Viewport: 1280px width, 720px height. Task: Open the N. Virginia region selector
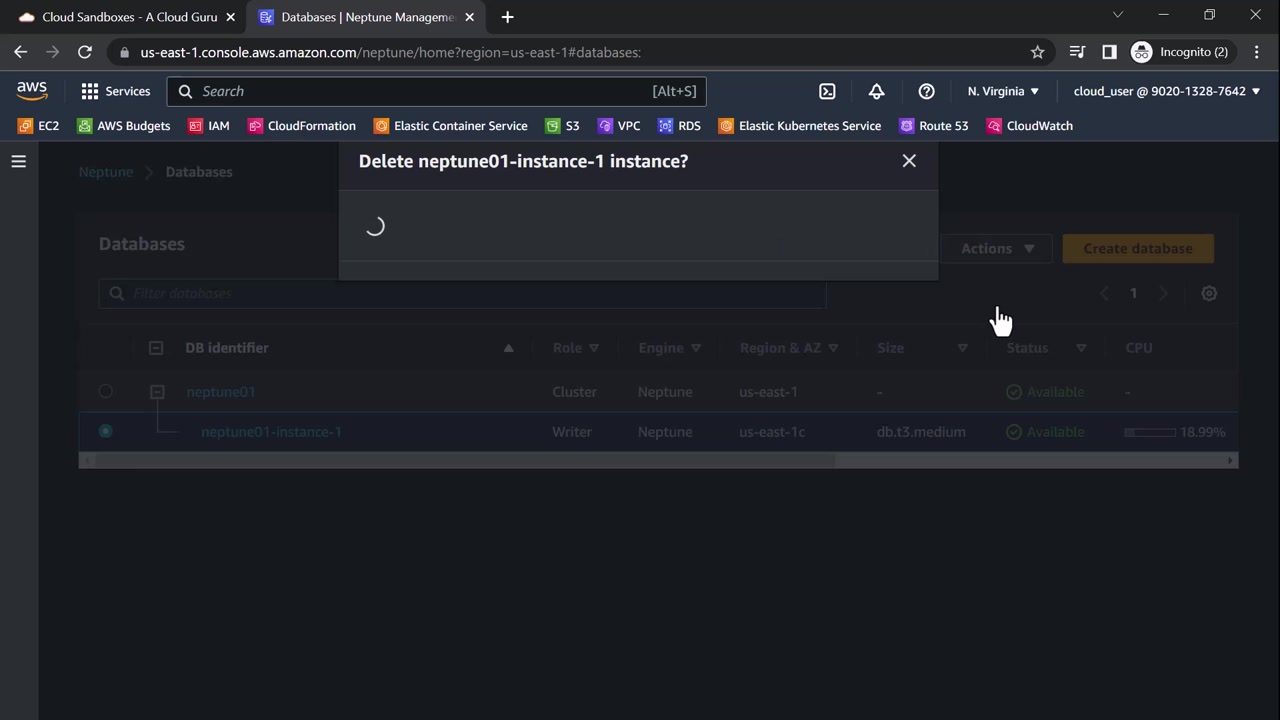click(x=1003, y=91)
